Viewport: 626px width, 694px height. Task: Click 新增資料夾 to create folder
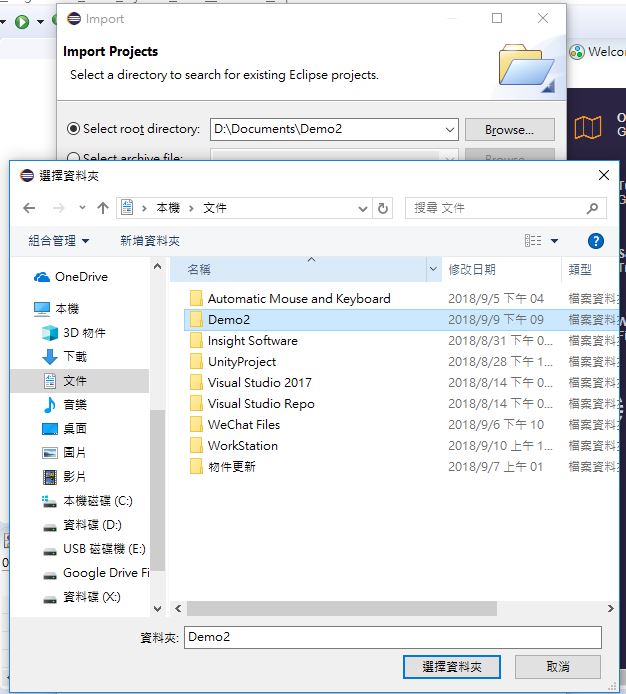coord(150,241)
